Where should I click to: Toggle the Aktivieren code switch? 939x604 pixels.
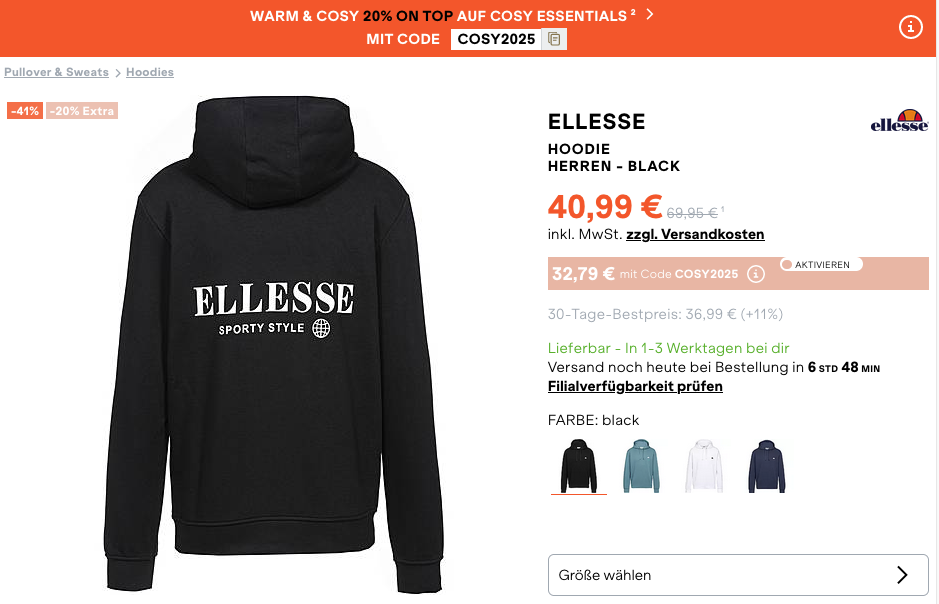pyautogui.click(x=820, y=265)
